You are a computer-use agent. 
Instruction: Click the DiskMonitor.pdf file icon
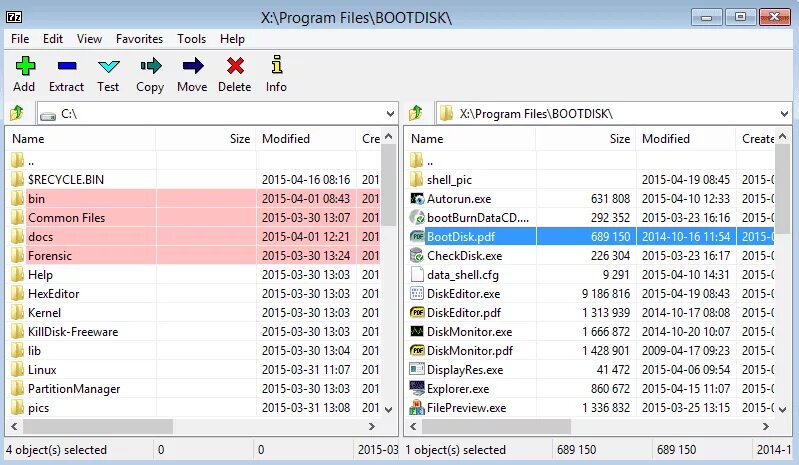417,350
